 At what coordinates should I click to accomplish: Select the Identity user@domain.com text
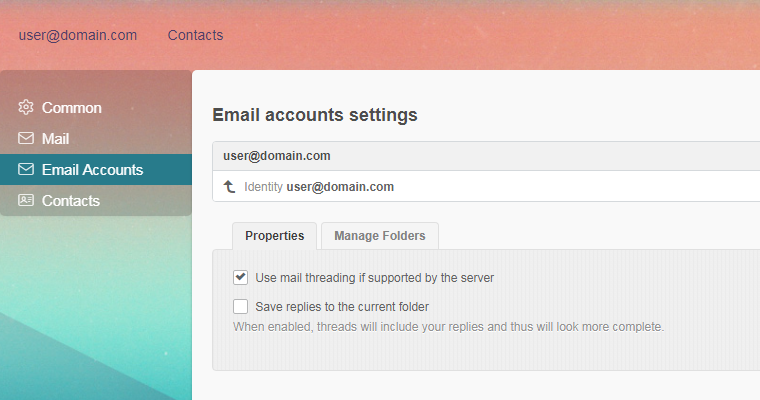click(319, 187)
